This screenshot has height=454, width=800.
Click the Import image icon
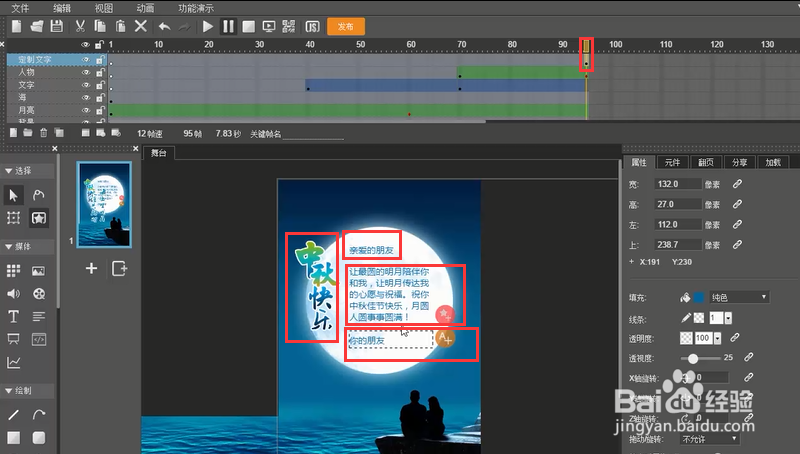pyautogui.click(x=39, y=271)
